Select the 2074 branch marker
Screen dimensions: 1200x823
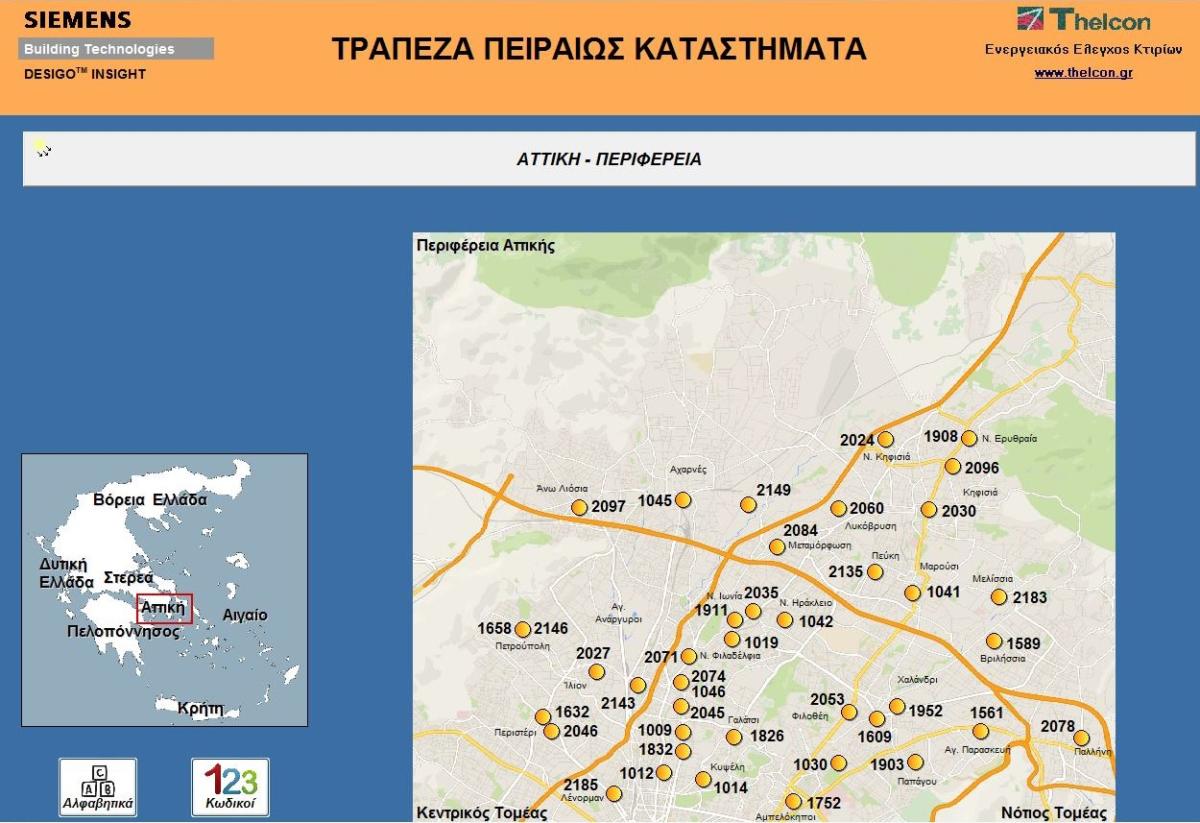681,682
